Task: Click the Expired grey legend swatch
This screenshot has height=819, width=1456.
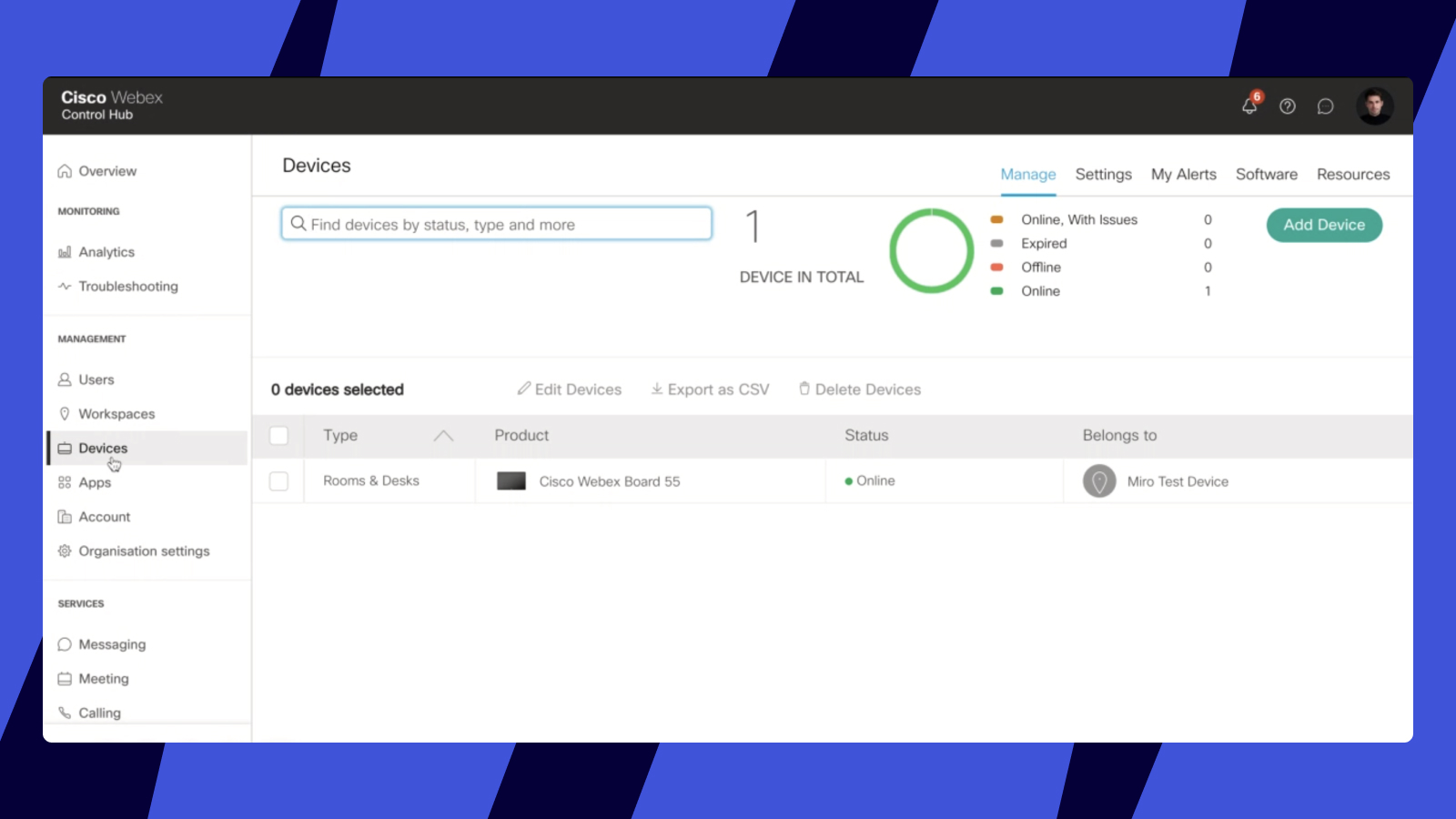Action: coord(996,243)
